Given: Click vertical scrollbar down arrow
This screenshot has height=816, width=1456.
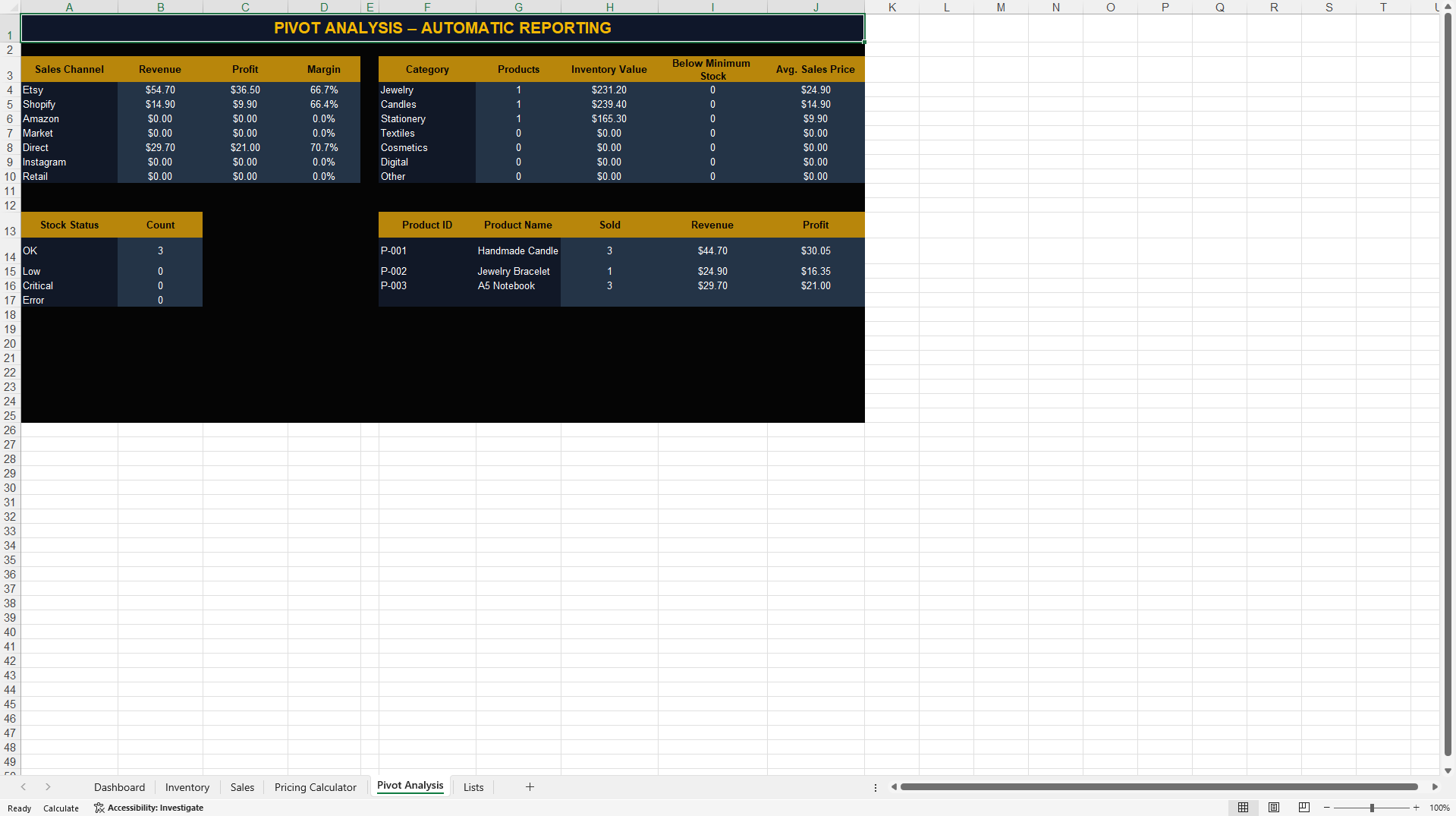Looking at the screenshot, I should point(1448,770).
